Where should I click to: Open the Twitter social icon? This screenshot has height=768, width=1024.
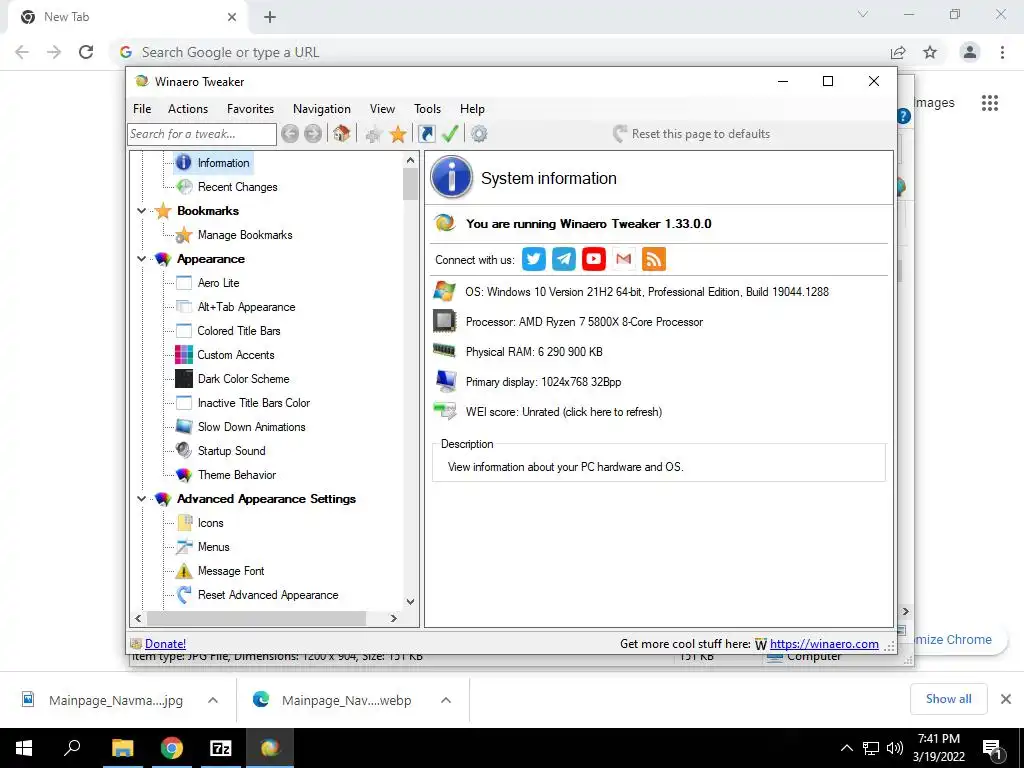(x=534, y=259)
